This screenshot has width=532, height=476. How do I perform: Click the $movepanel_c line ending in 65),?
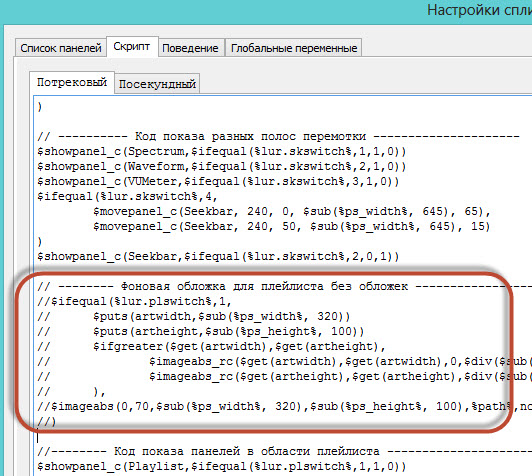292,211
